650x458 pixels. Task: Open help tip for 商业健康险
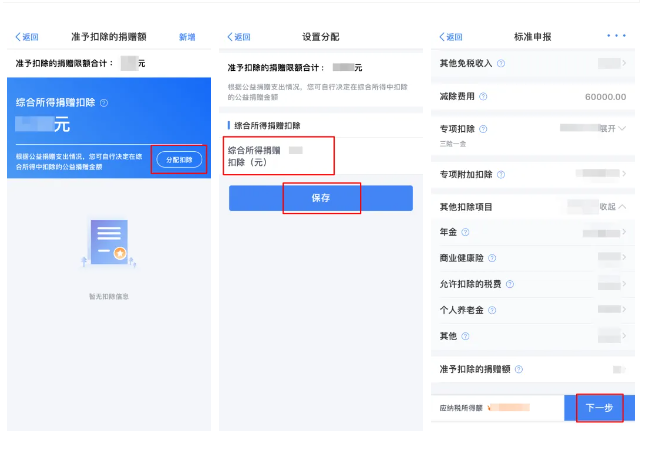point(492,258)
